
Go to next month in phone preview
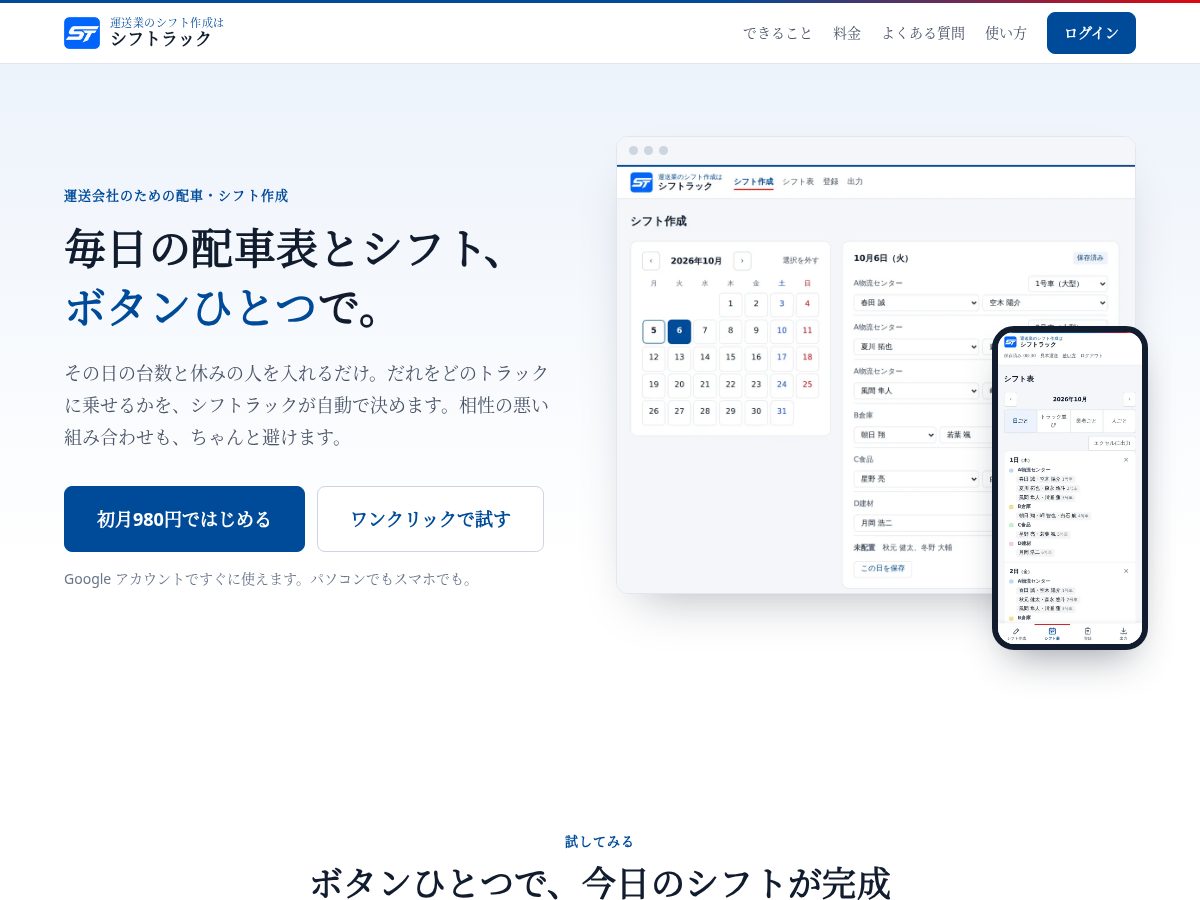coord(1129,399)
